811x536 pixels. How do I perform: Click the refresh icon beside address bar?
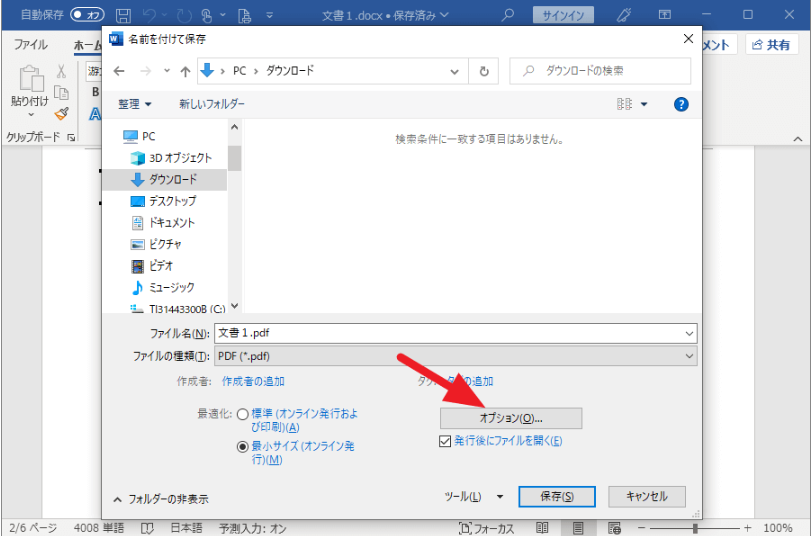coord(484,71)
